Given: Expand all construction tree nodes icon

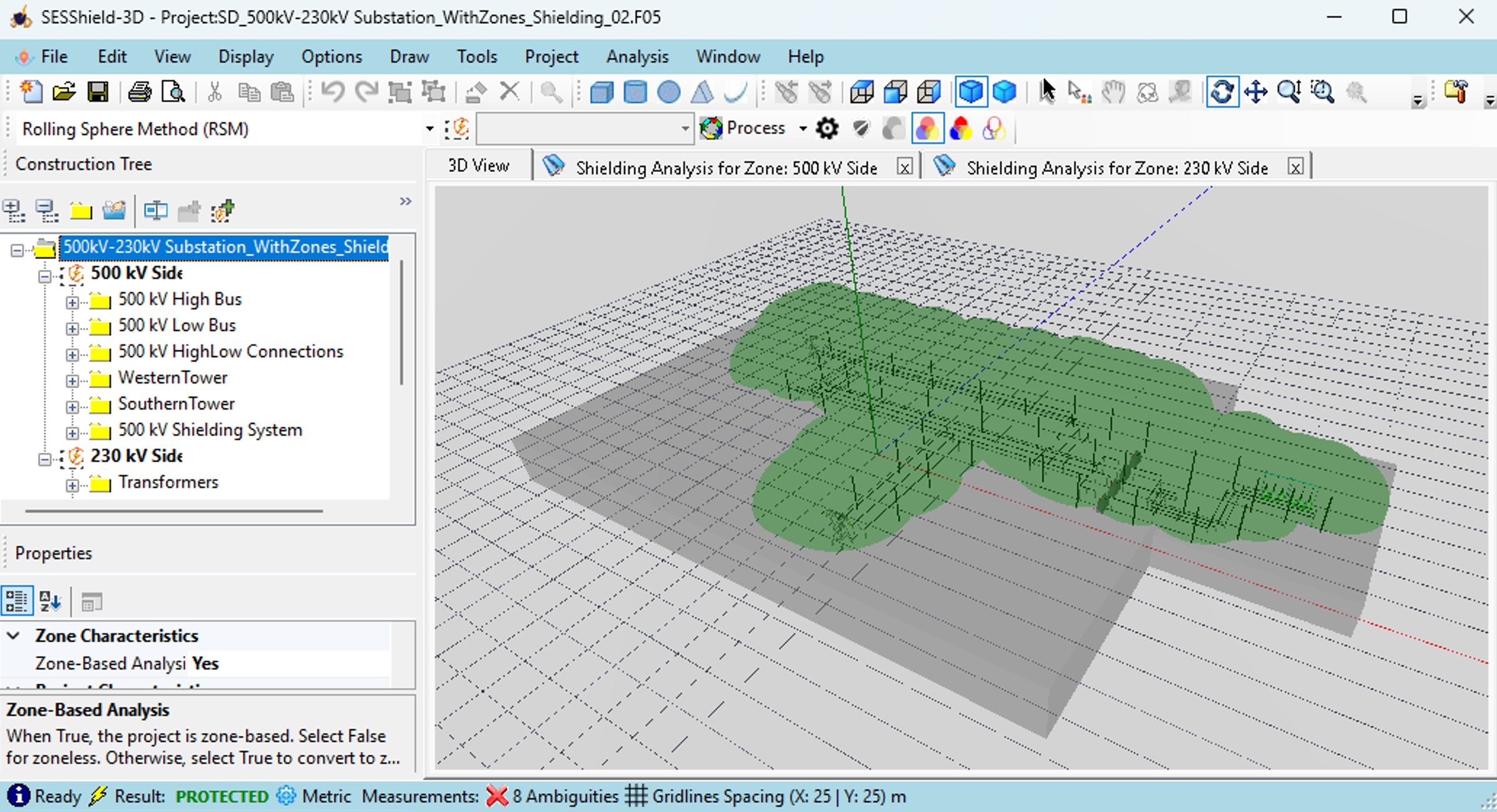Looking at the screenshot, I should click(14, 211).
